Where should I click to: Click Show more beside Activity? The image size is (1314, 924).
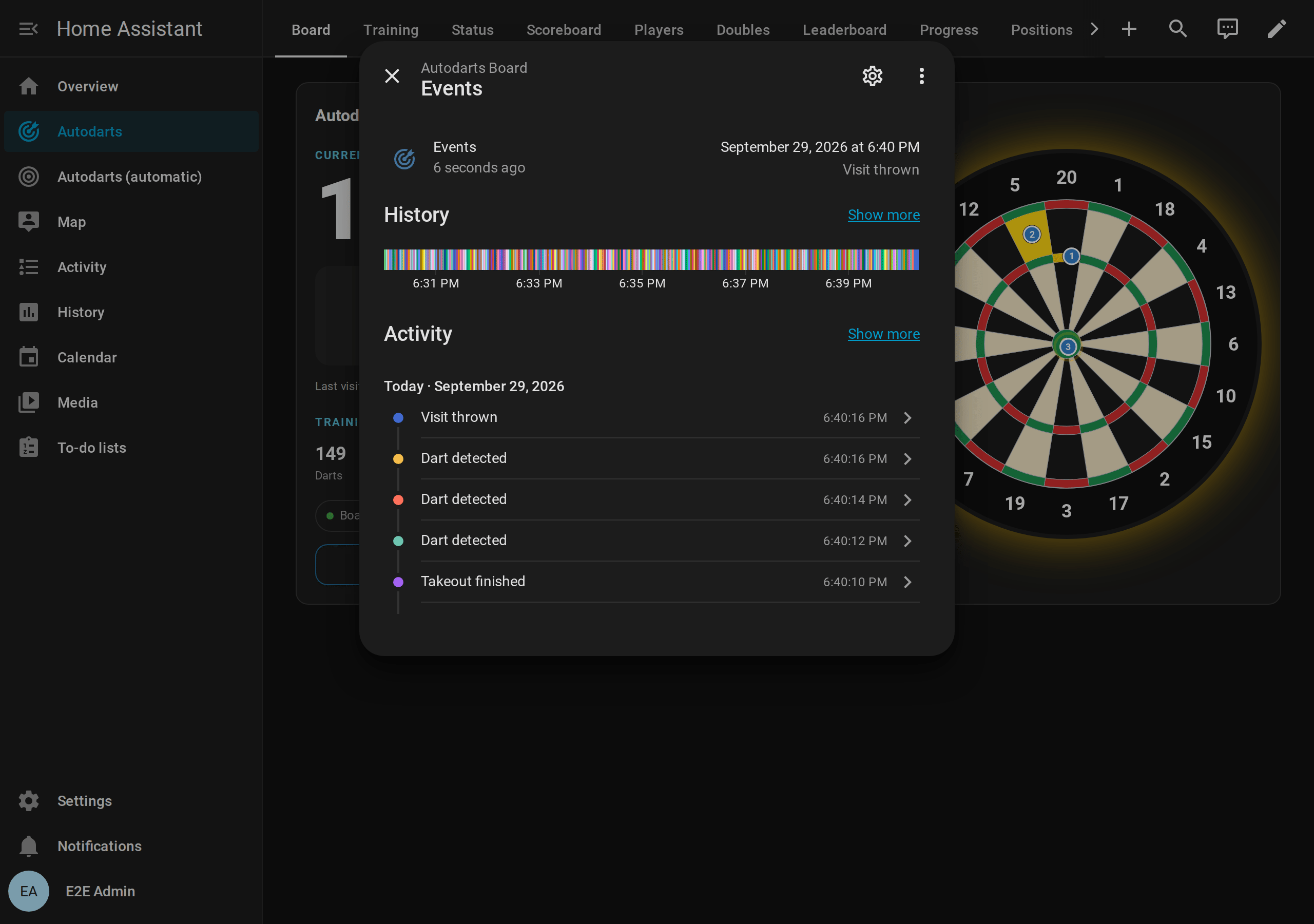(x=884, y=334)
